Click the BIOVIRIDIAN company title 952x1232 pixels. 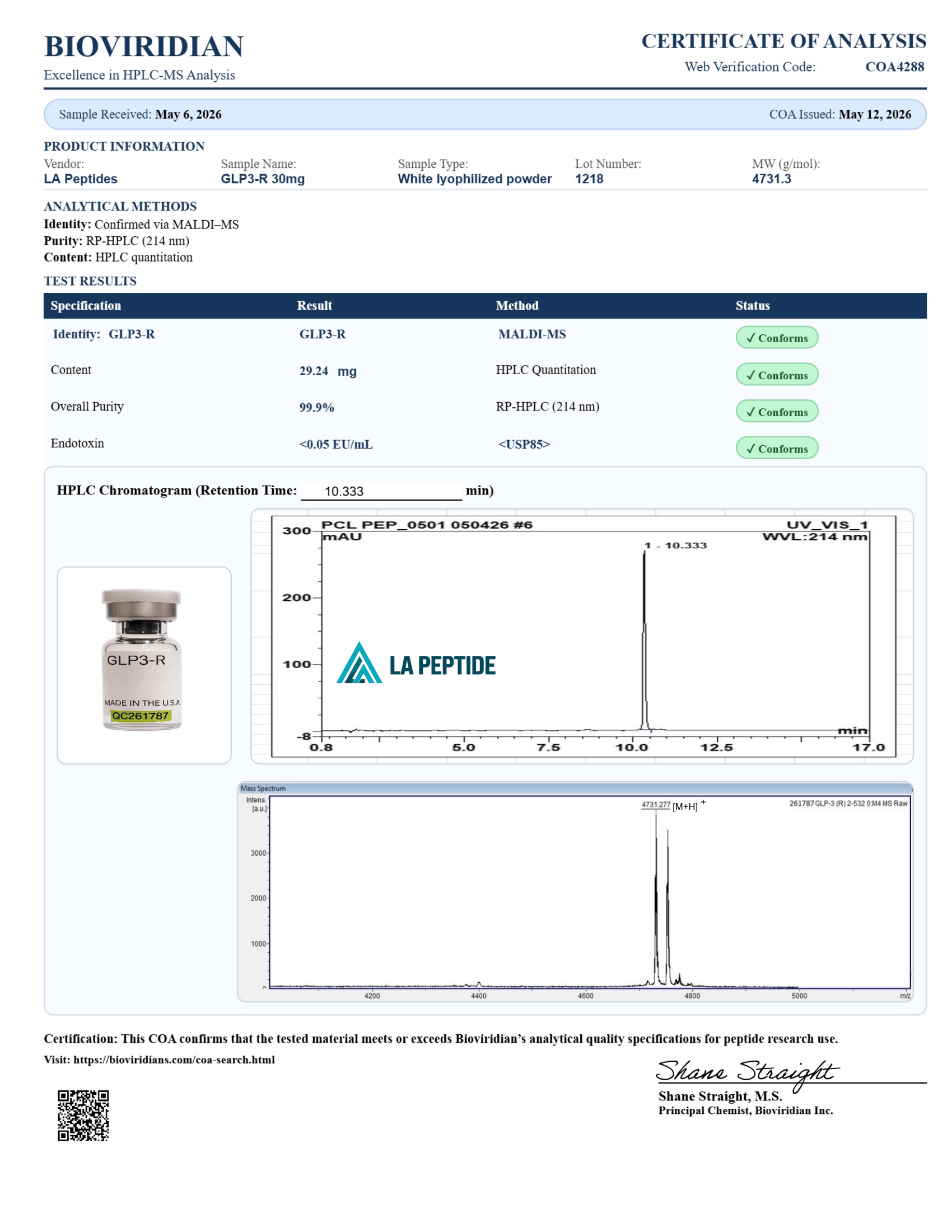click(143, 46)
